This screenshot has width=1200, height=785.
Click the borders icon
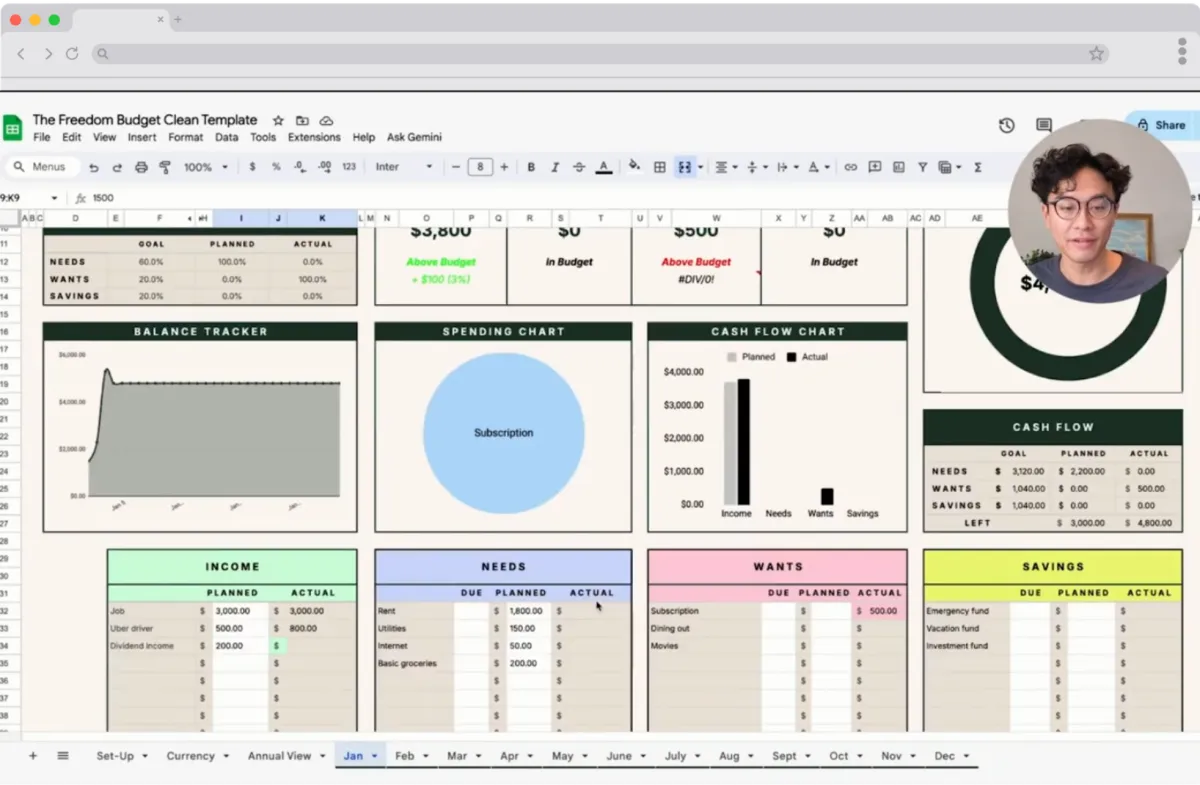[x=660, y=167]
